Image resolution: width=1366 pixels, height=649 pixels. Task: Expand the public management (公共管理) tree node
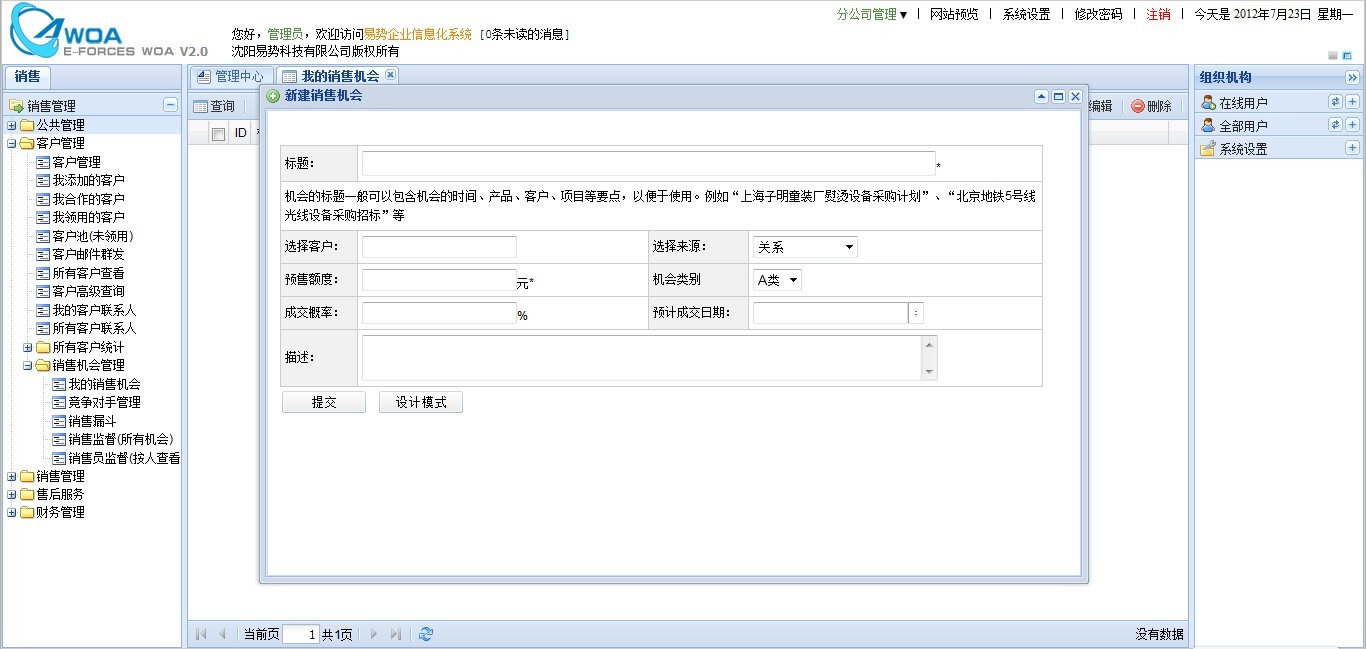(12, 125)
